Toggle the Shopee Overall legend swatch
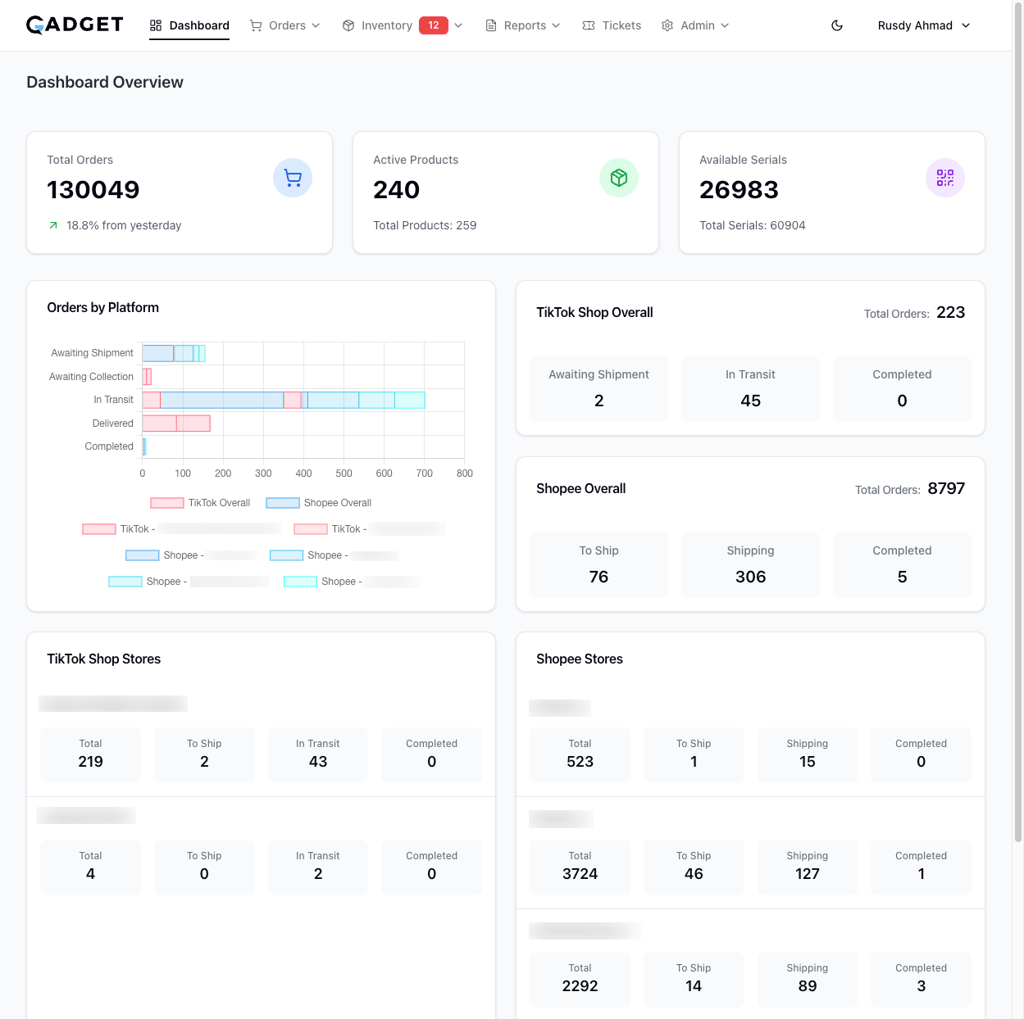Viewport: 1024px width, 1019px height. [283, 503]
